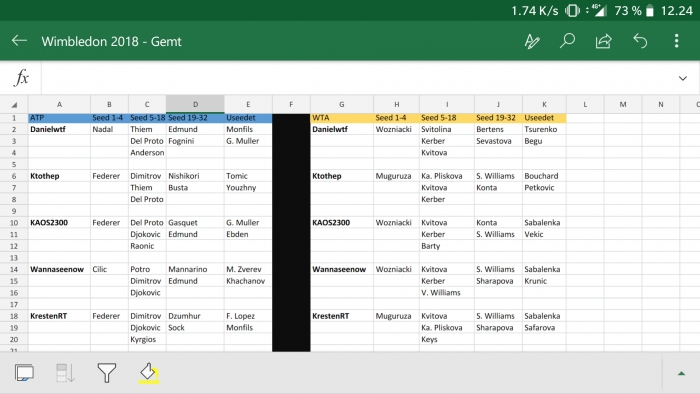The image size is (700, 394).
Task: Select the cell containing Safarova
Action: (x=544, y=328)
